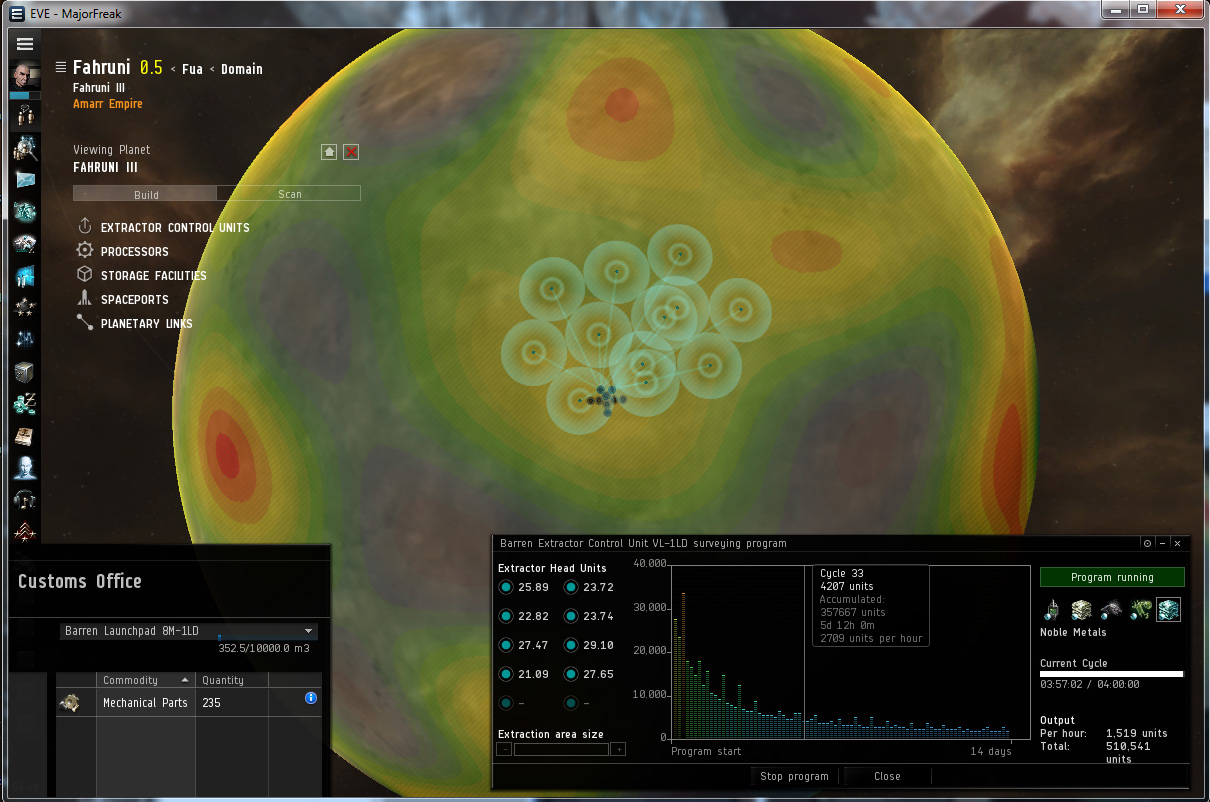1210x802 pixels.
Task: Show info for Mechanical Parts
Action: (310, 697)
